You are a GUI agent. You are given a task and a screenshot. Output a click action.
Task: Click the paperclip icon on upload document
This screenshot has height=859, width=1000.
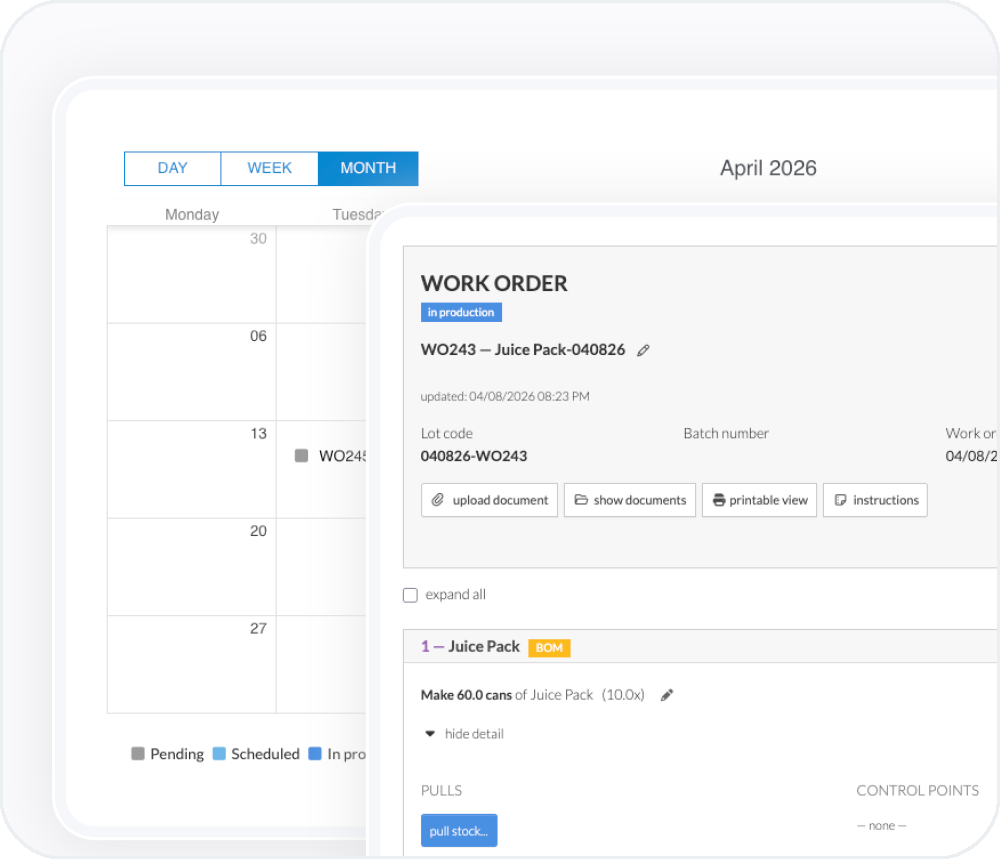(x=438, y=500)
